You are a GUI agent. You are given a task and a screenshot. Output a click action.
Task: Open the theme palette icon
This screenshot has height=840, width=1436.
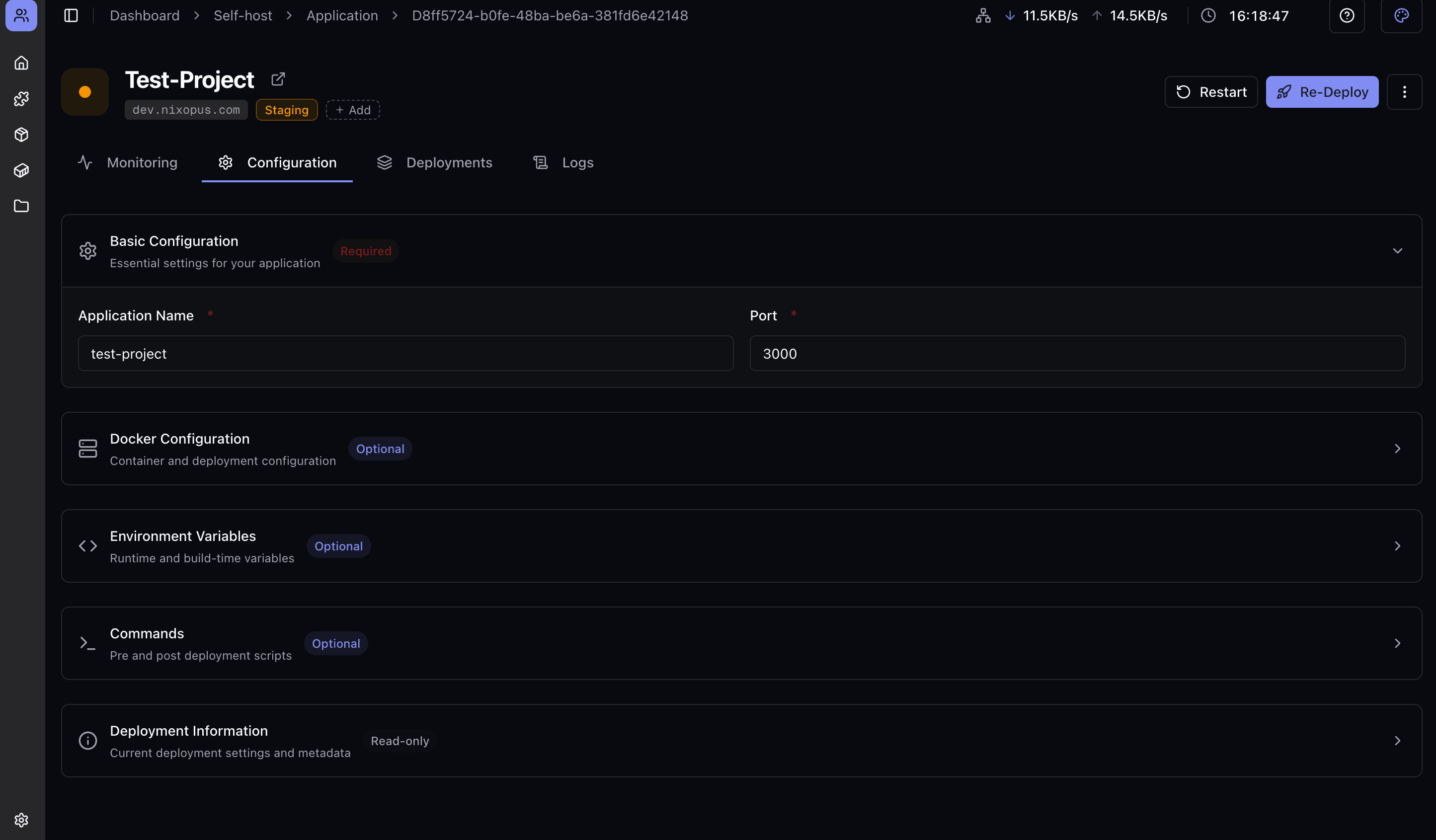point(1401,15)
